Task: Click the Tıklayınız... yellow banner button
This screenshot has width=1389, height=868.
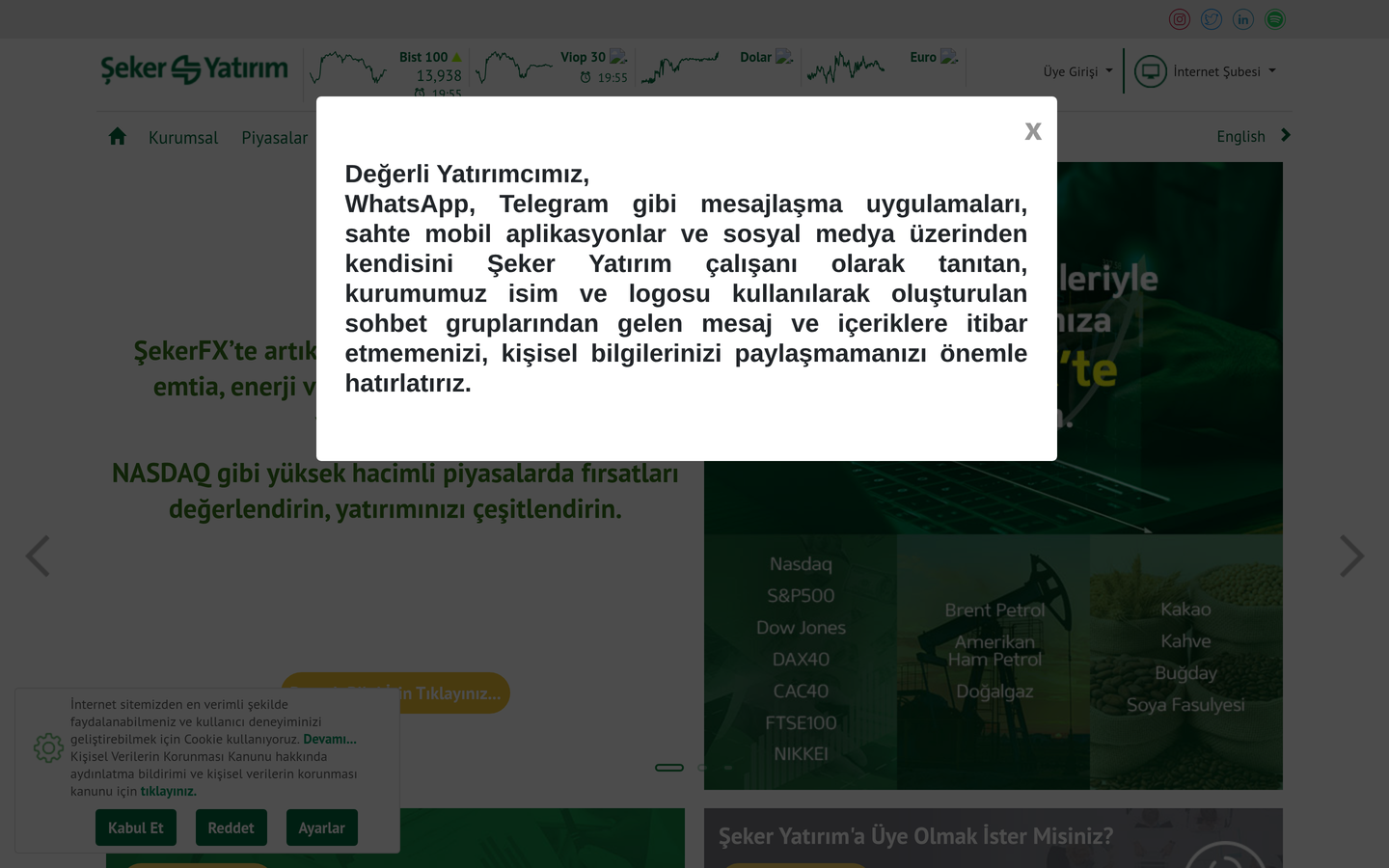Action: pos(395,693)
